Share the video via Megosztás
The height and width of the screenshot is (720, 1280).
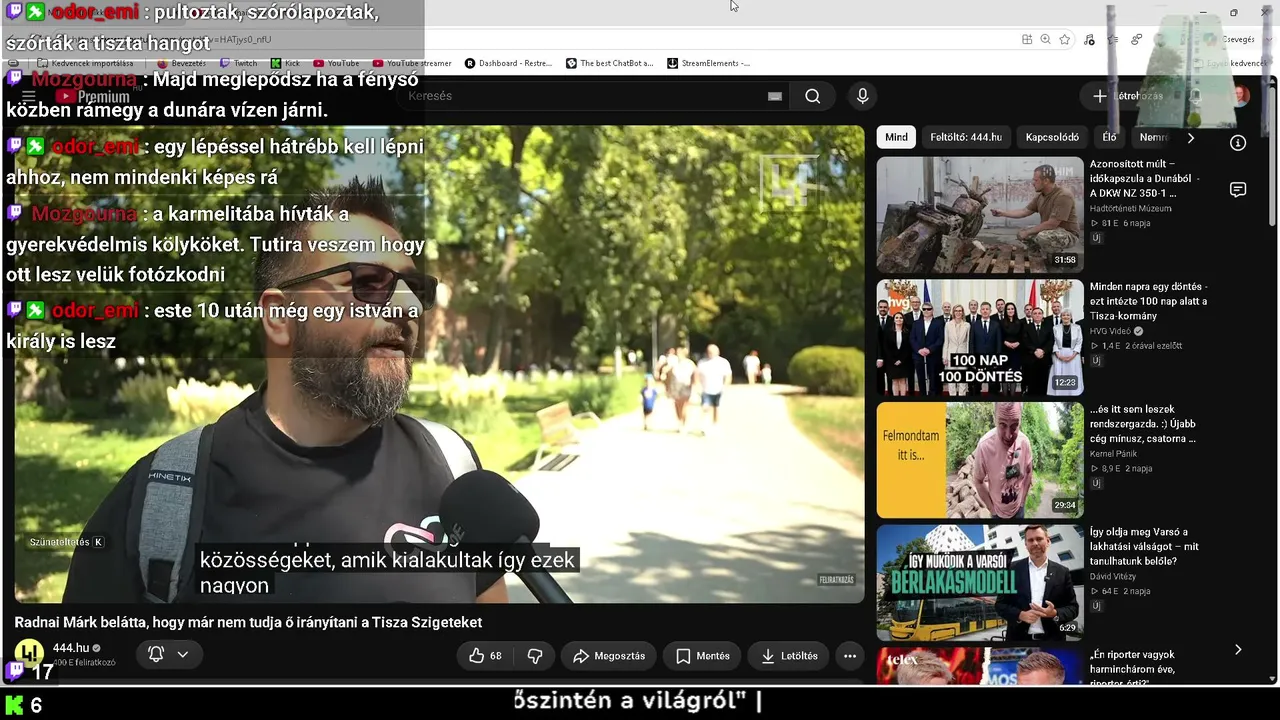609,656
